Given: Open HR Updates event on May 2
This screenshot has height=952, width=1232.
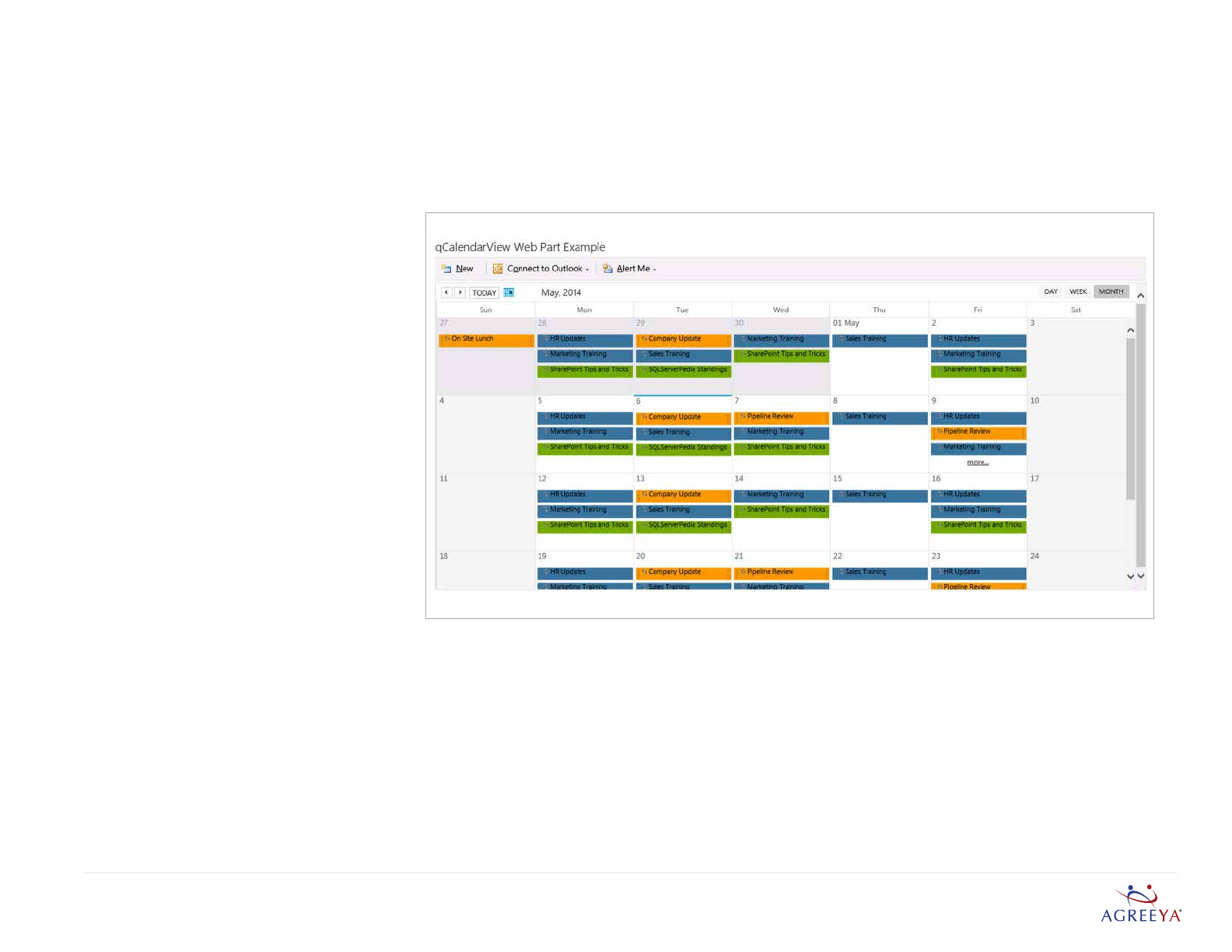Looking at the screenshot, I should tap(978, 340).
